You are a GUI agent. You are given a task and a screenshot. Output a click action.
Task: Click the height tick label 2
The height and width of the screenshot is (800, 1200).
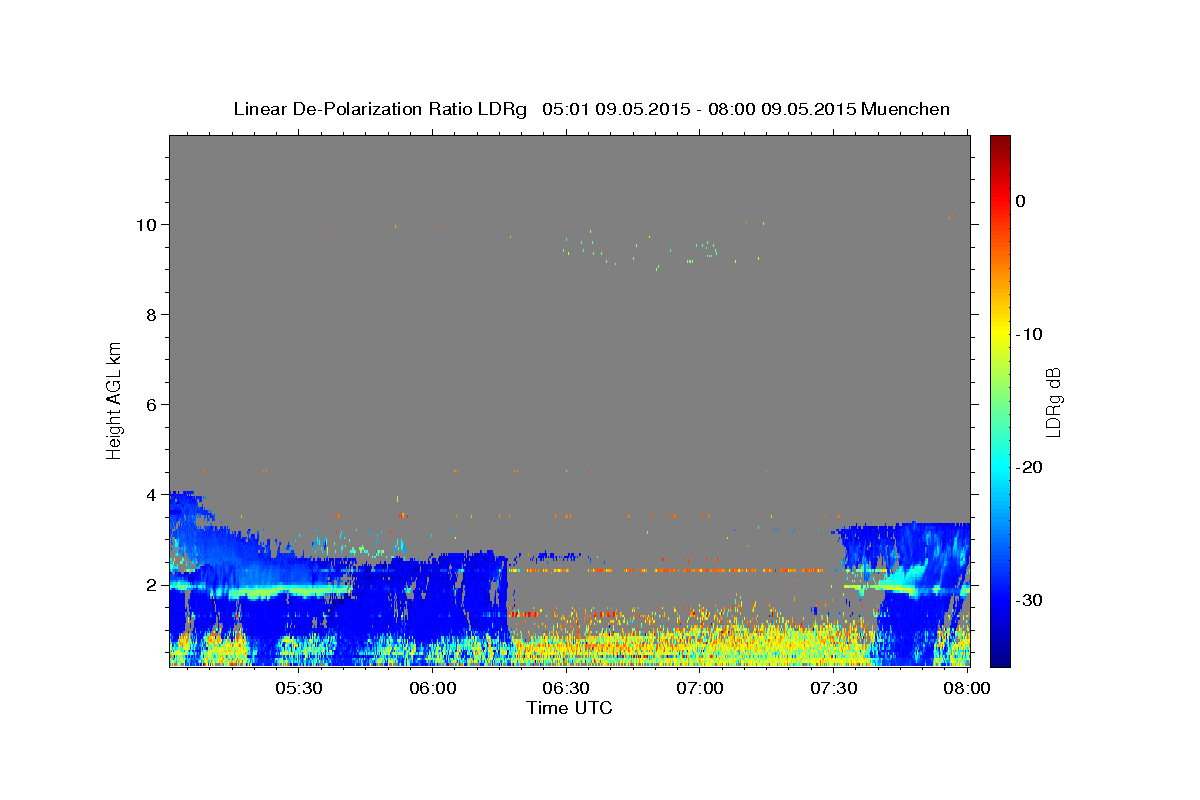(151, 584)
